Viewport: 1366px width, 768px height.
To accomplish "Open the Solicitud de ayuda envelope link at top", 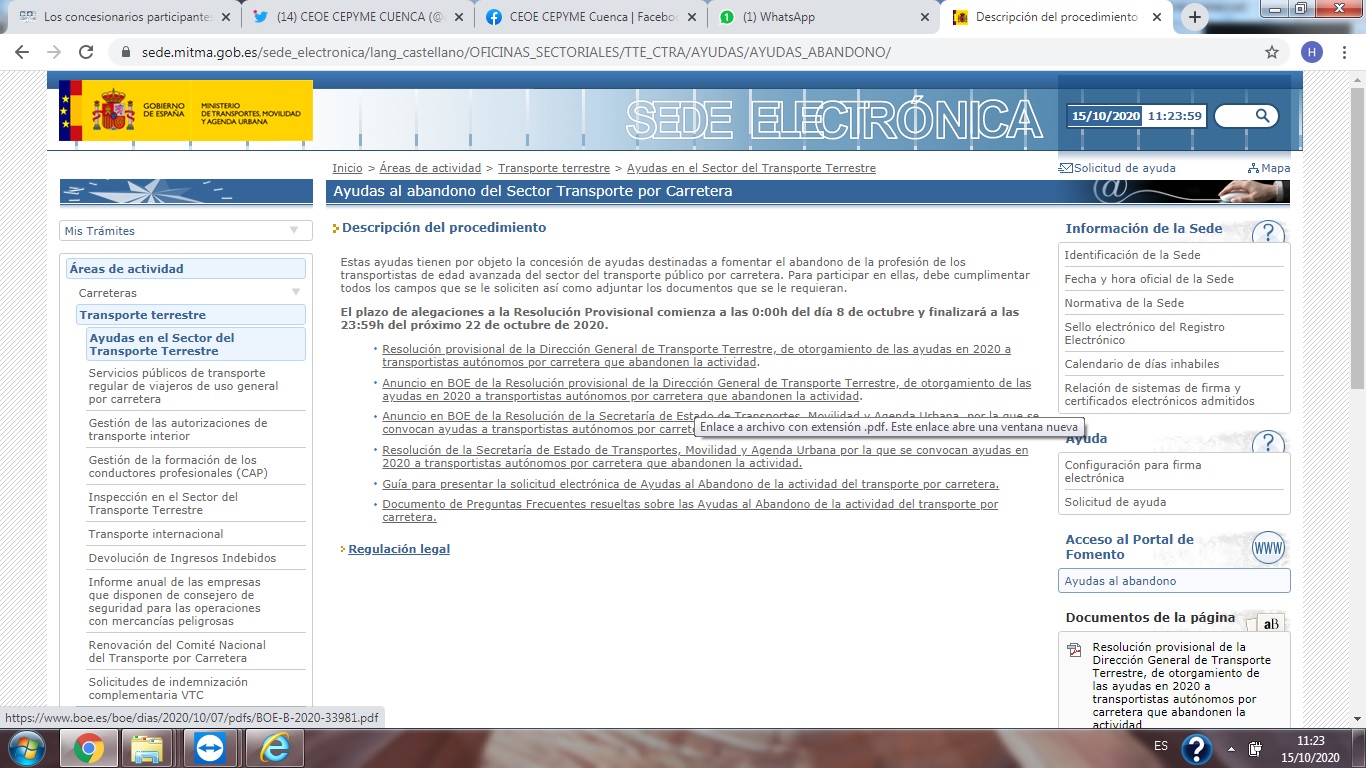I will coord(1117,168).
